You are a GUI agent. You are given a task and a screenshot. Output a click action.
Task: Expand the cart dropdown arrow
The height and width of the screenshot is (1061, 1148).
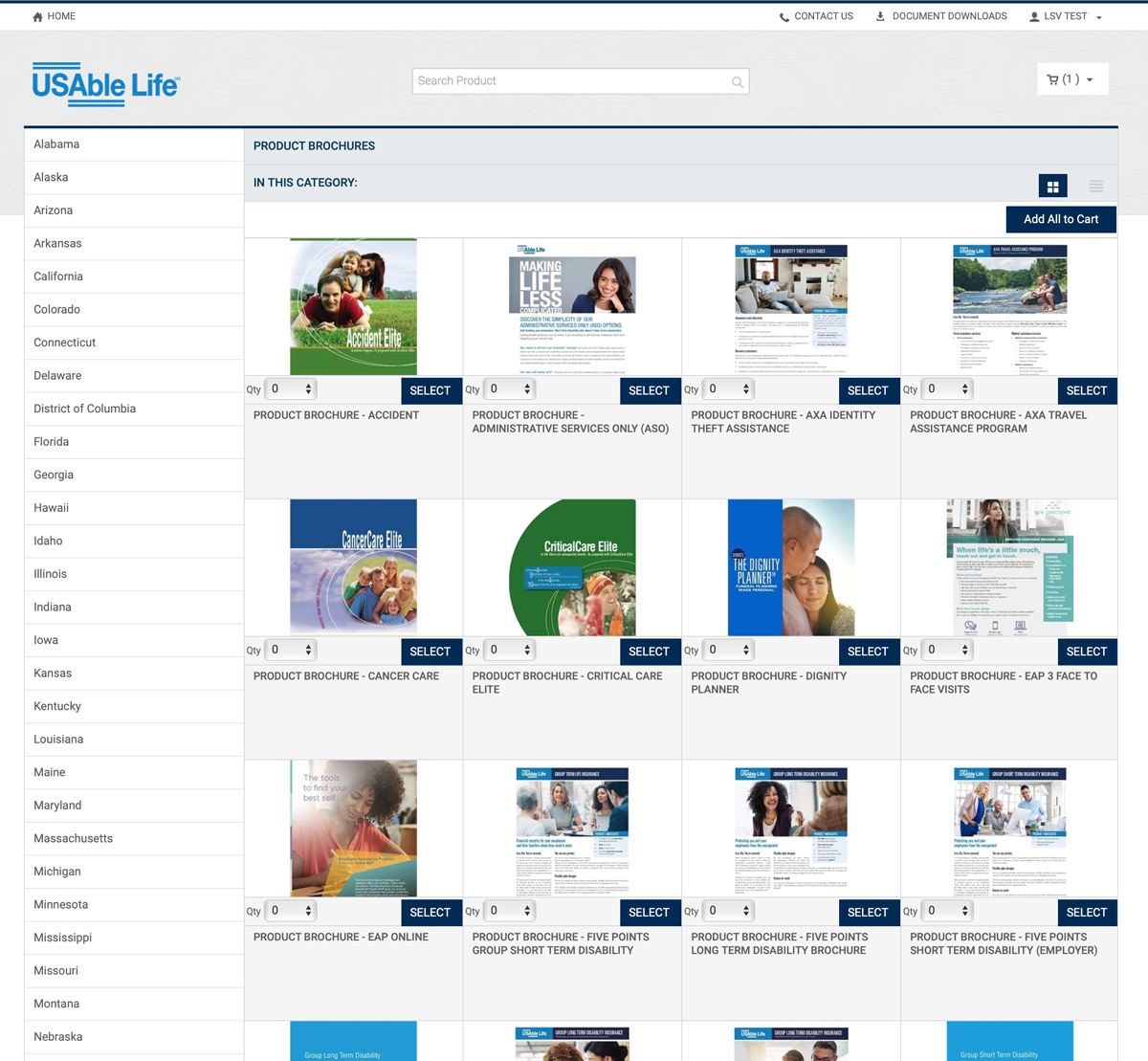point(1090,80)
